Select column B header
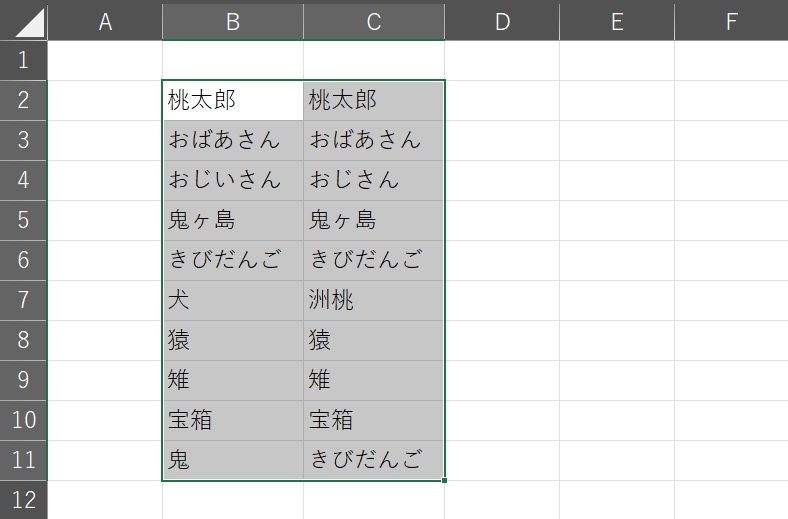 coord(233,21)
